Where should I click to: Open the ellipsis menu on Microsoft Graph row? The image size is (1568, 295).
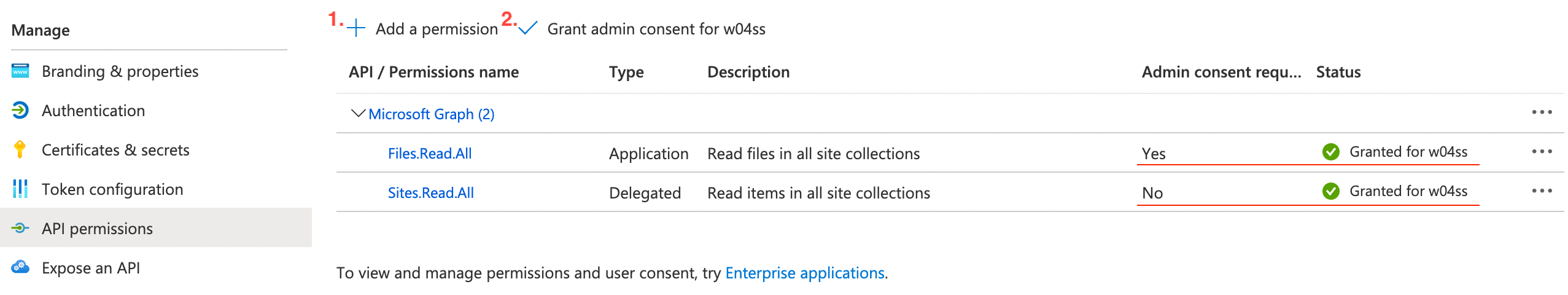pyautogui.click(x=1542, y=112)
